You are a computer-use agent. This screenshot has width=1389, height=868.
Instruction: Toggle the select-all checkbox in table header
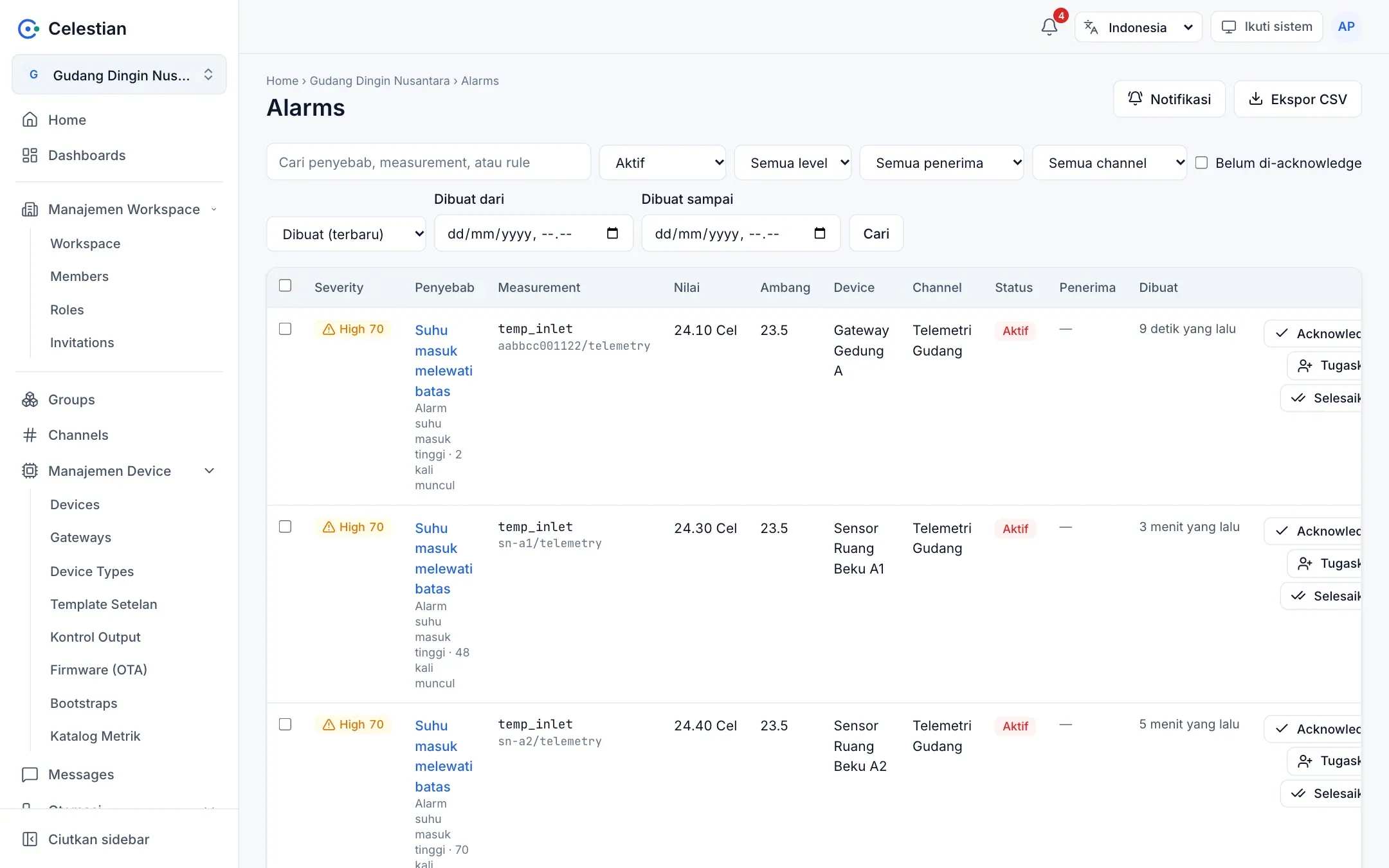[x=285, y=285]
